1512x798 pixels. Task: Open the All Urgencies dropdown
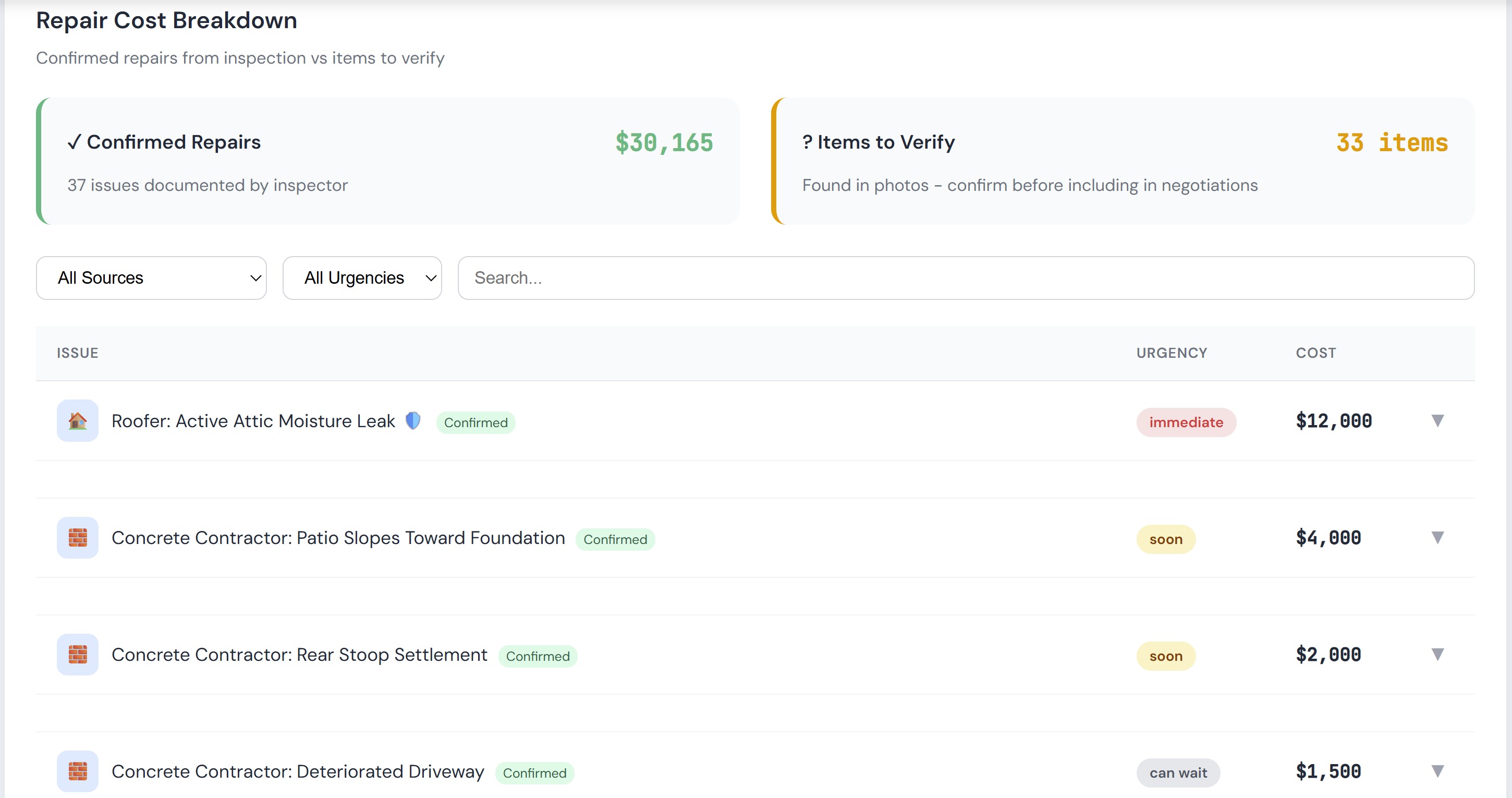[361, 278]
